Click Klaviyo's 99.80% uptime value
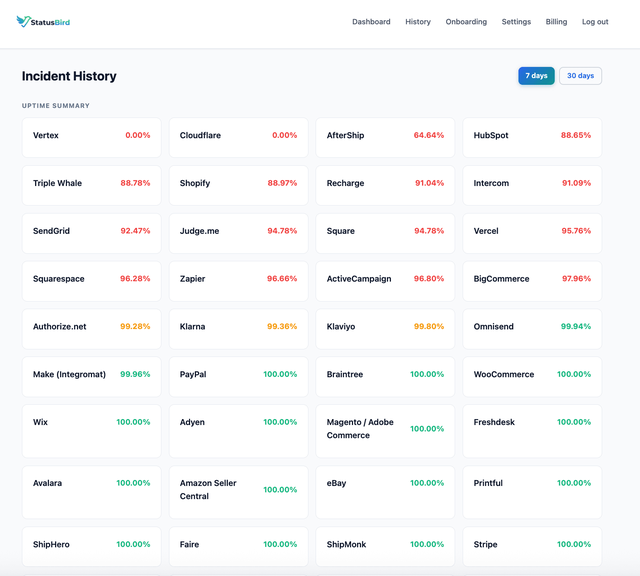This screenshot has width=640, height=576. coord(429,326)
